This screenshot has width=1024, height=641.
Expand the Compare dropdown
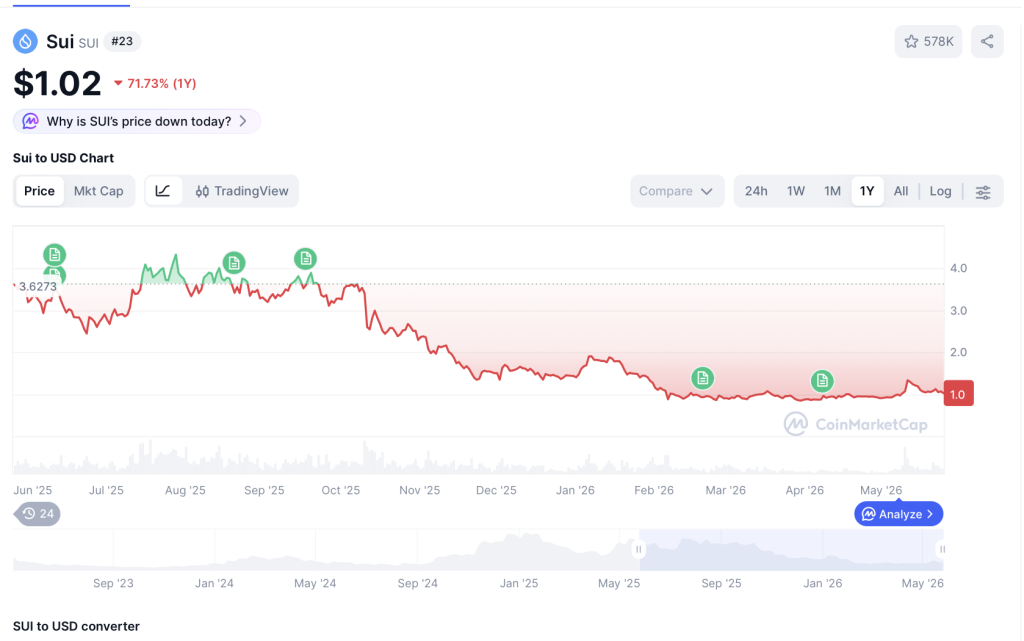click(x=677, y=191)
